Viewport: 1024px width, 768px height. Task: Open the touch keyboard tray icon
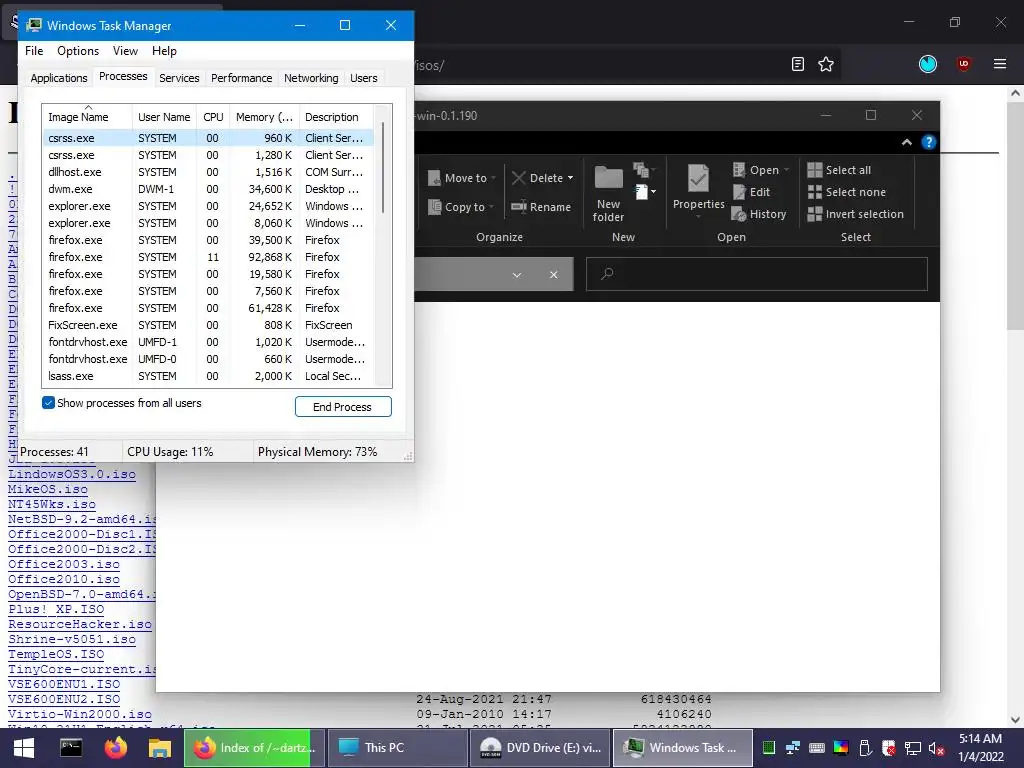tap(816, 748)
